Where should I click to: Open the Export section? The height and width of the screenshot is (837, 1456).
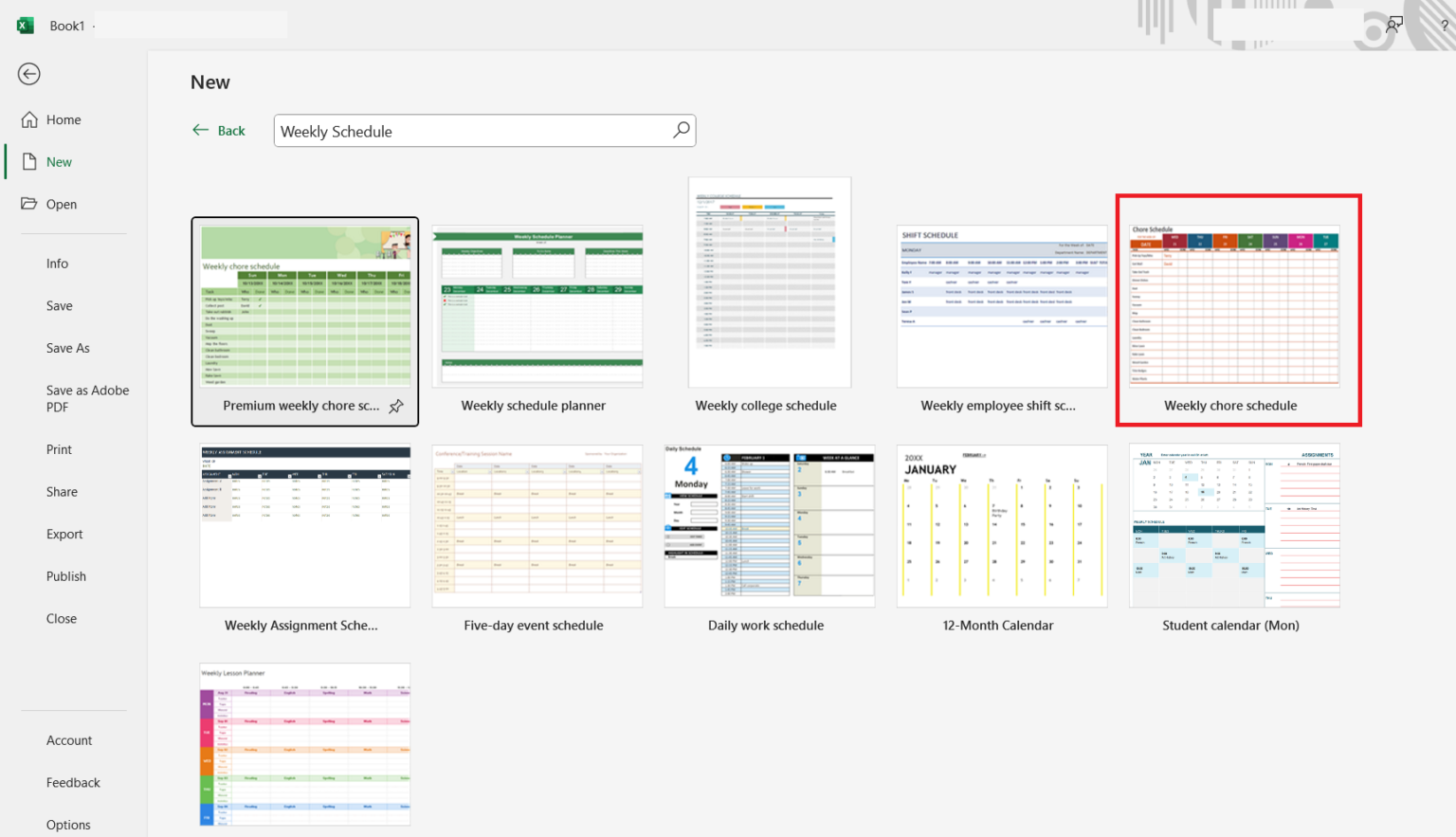click(x=64, y=534)
